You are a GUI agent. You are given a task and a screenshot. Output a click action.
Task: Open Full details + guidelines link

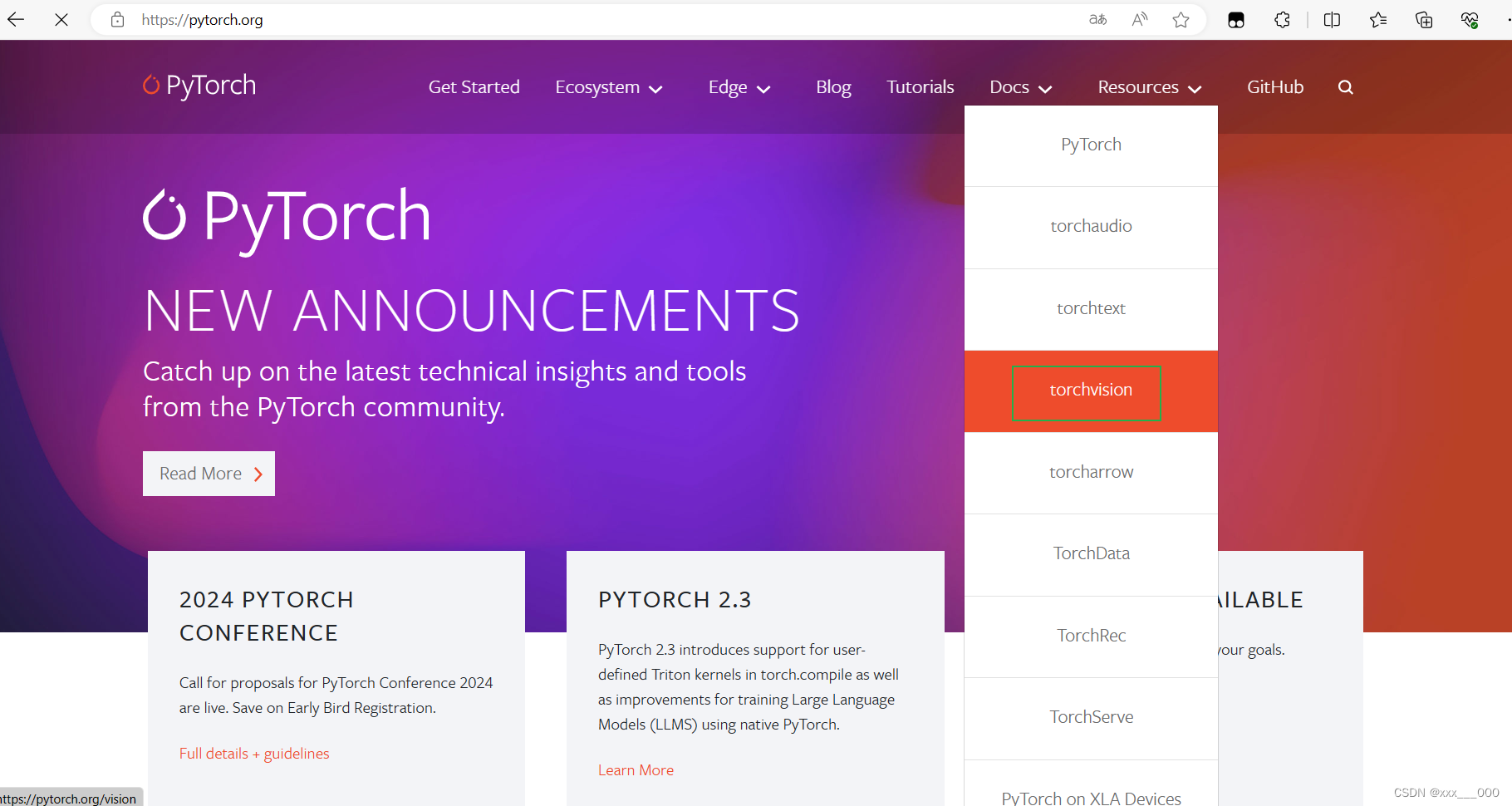(x=254, y=753)
